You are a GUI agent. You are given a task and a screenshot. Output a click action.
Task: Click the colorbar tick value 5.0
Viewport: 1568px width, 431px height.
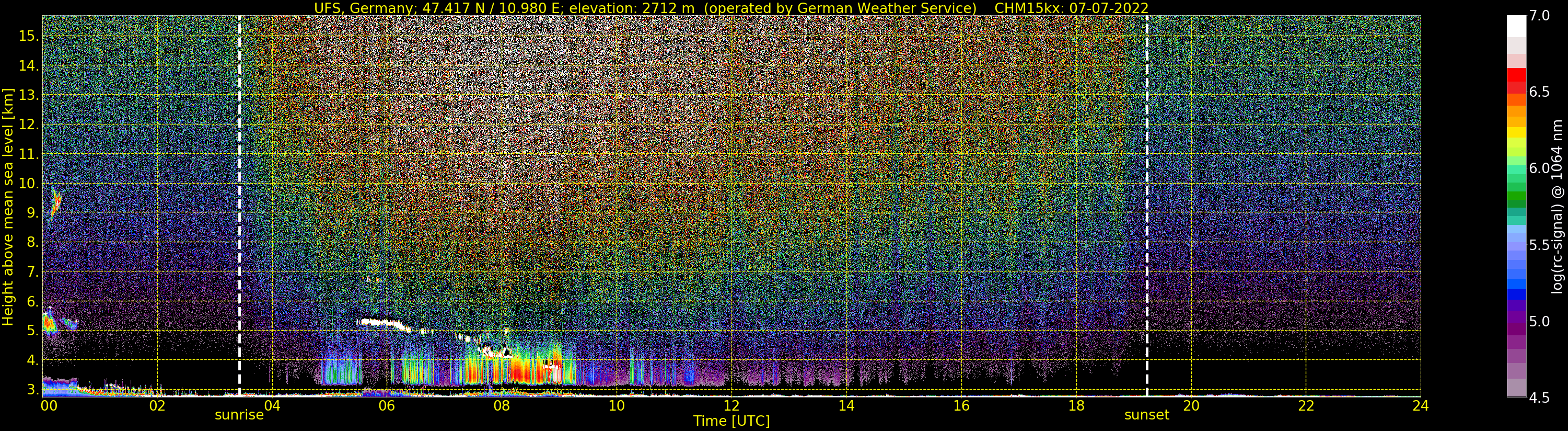(x=1539, y=321)
